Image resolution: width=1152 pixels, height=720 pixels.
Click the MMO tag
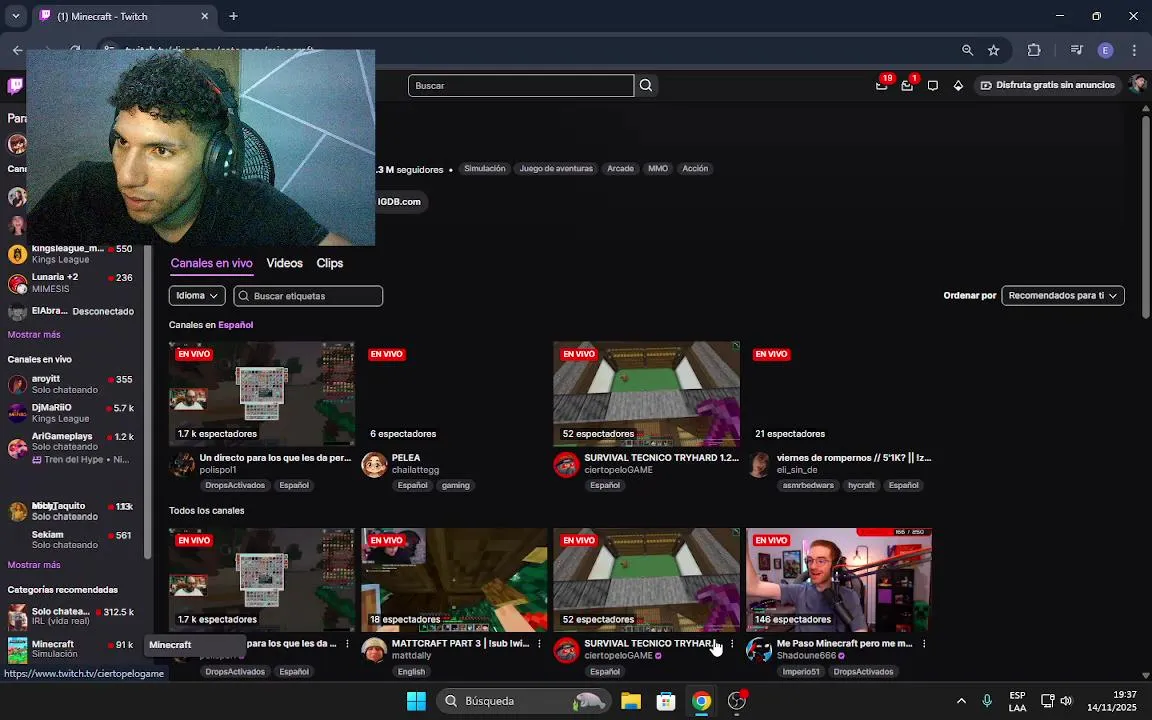point(658,168)
